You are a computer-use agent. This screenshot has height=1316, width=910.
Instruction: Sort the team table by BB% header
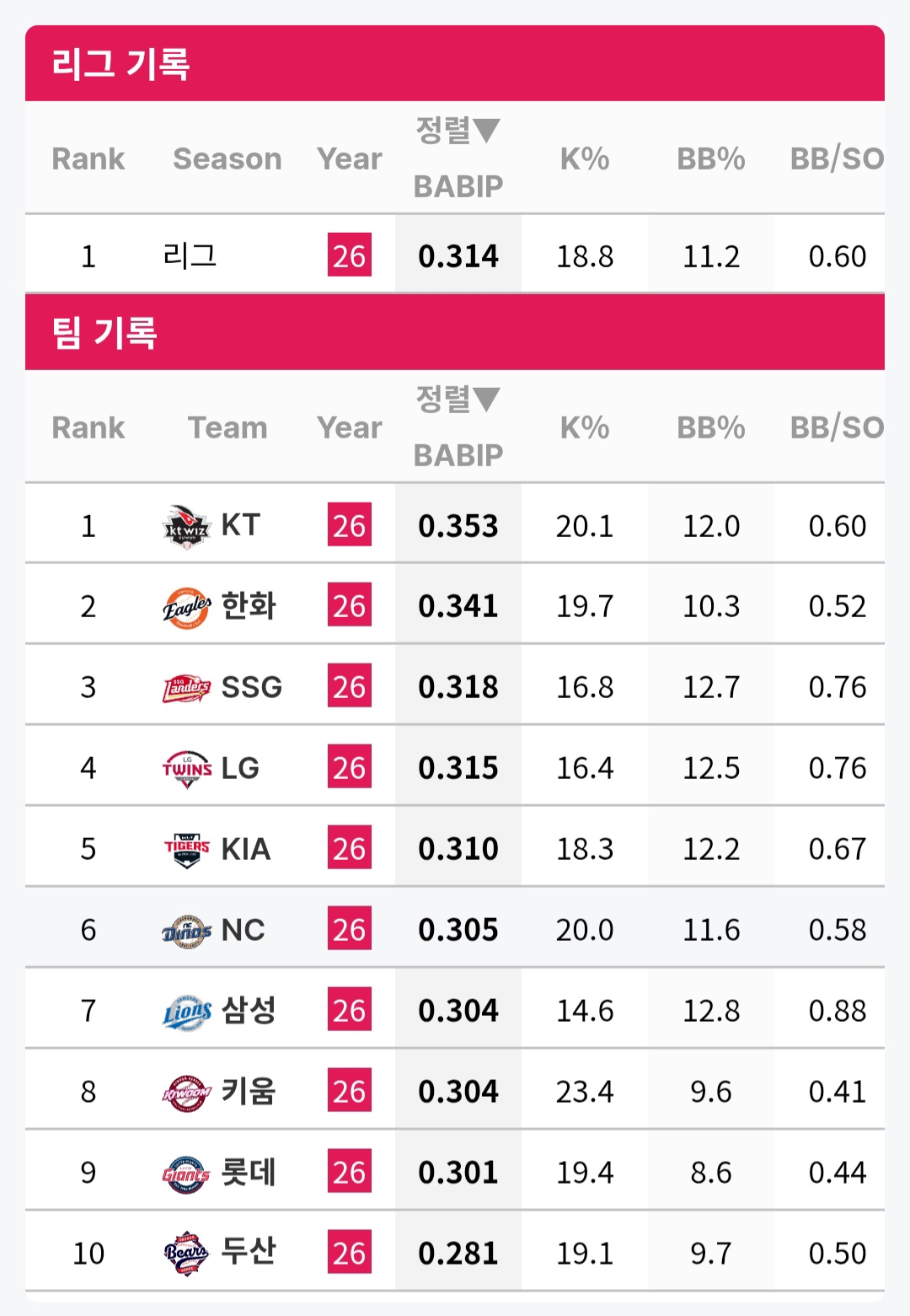pos(711,427)
